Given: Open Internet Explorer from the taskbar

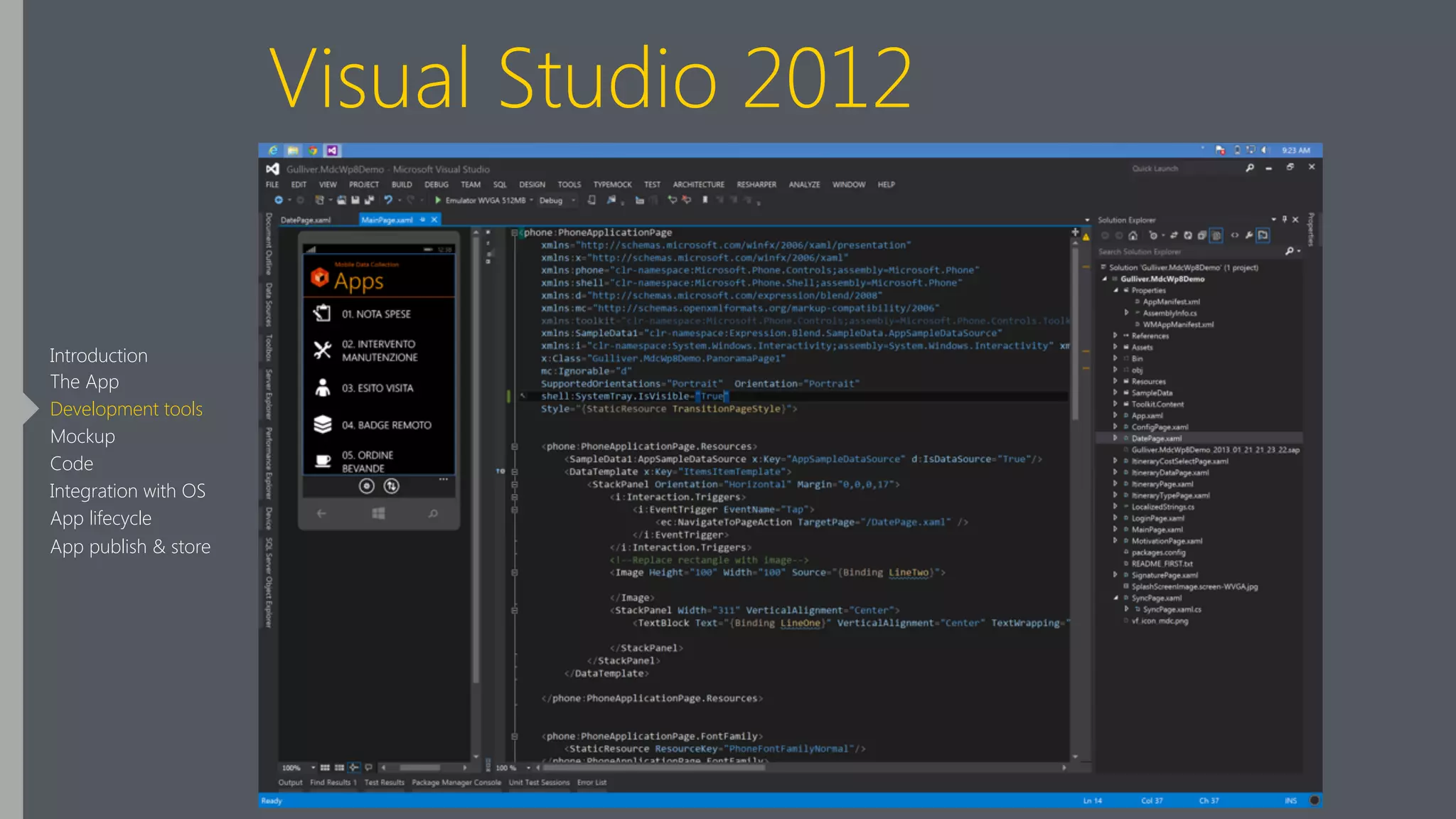Looking at the screenshot, I should [273, 150].
